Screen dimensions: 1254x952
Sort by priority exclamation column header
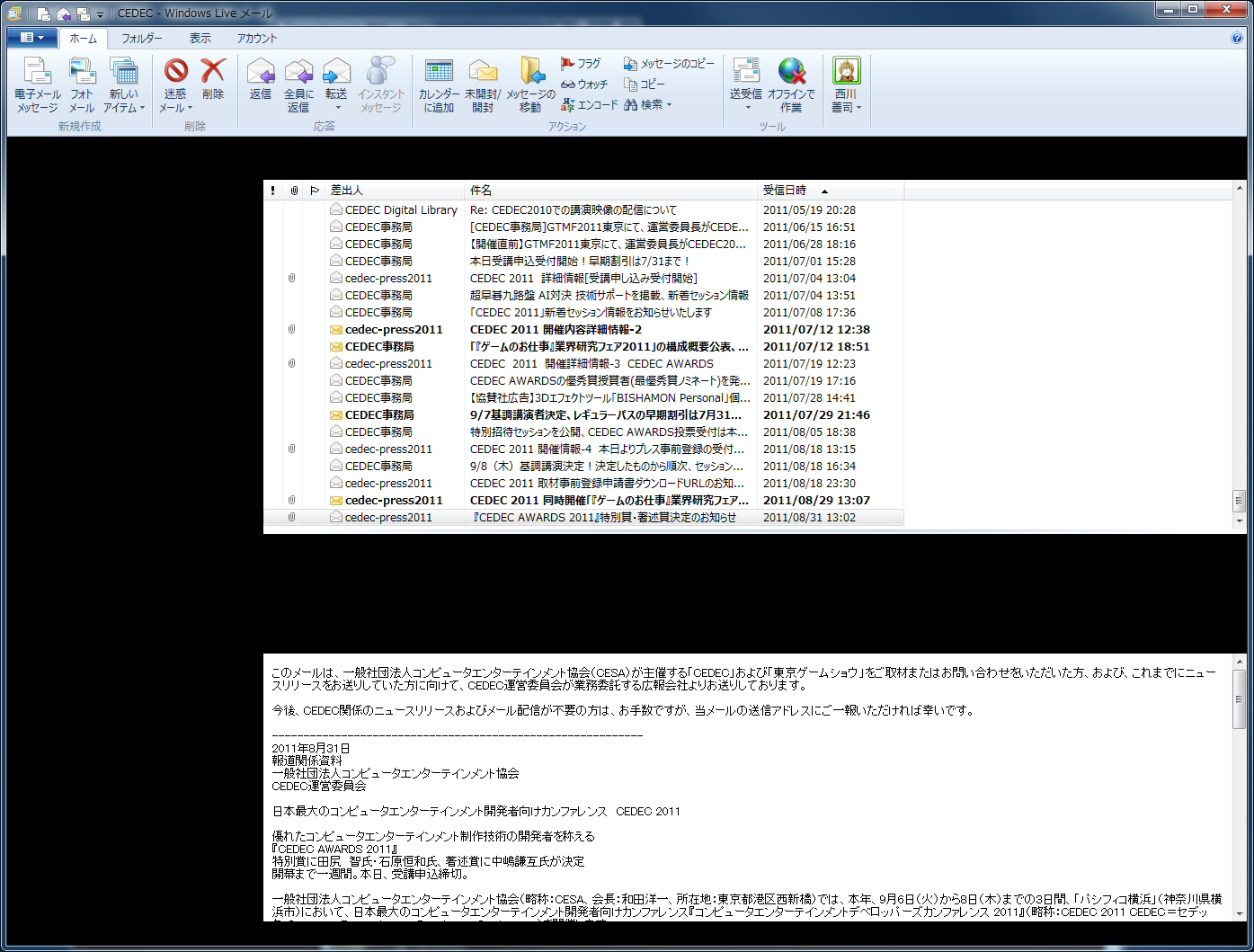pos(272,191)
